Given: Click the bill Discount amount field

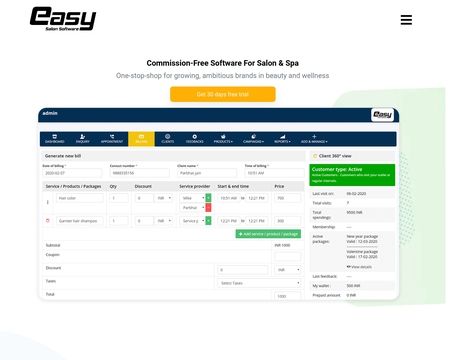Looking at the screenshot, I should [243, 270].
